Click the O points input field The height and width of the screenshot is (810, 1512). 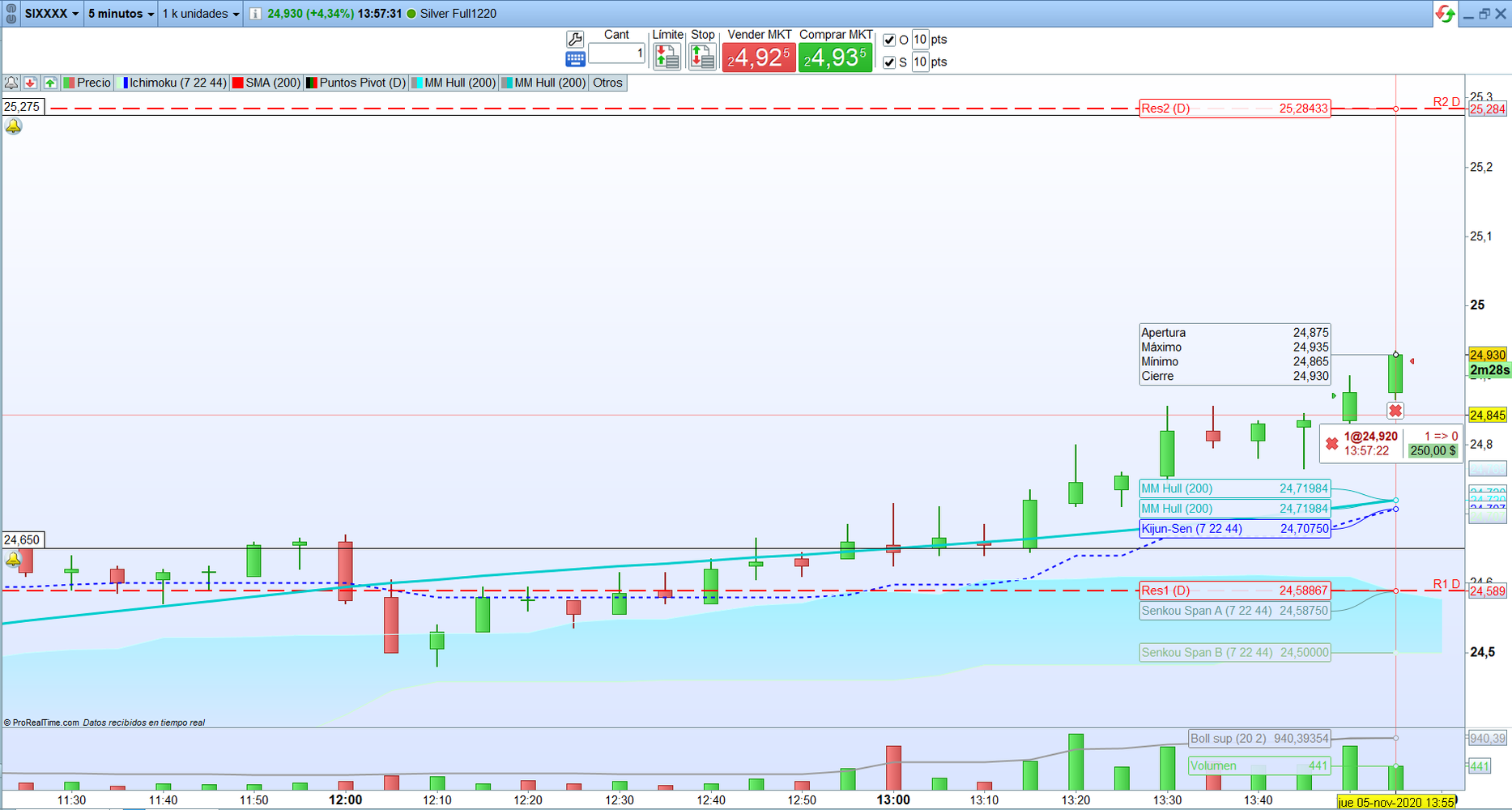(920, 40)
